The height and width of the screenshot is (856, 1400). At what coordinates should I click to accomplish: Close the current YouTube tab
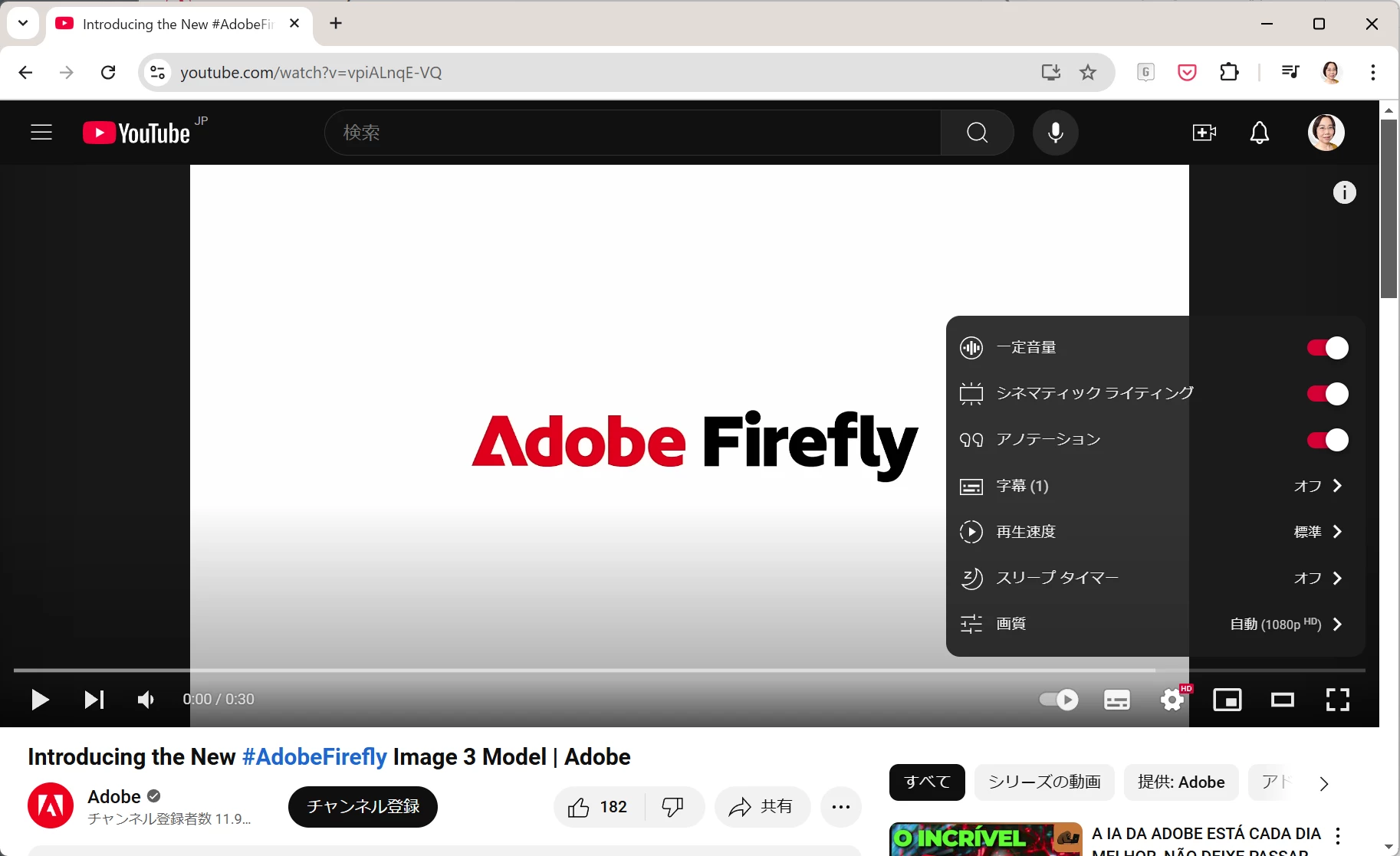tap(294, 23)
